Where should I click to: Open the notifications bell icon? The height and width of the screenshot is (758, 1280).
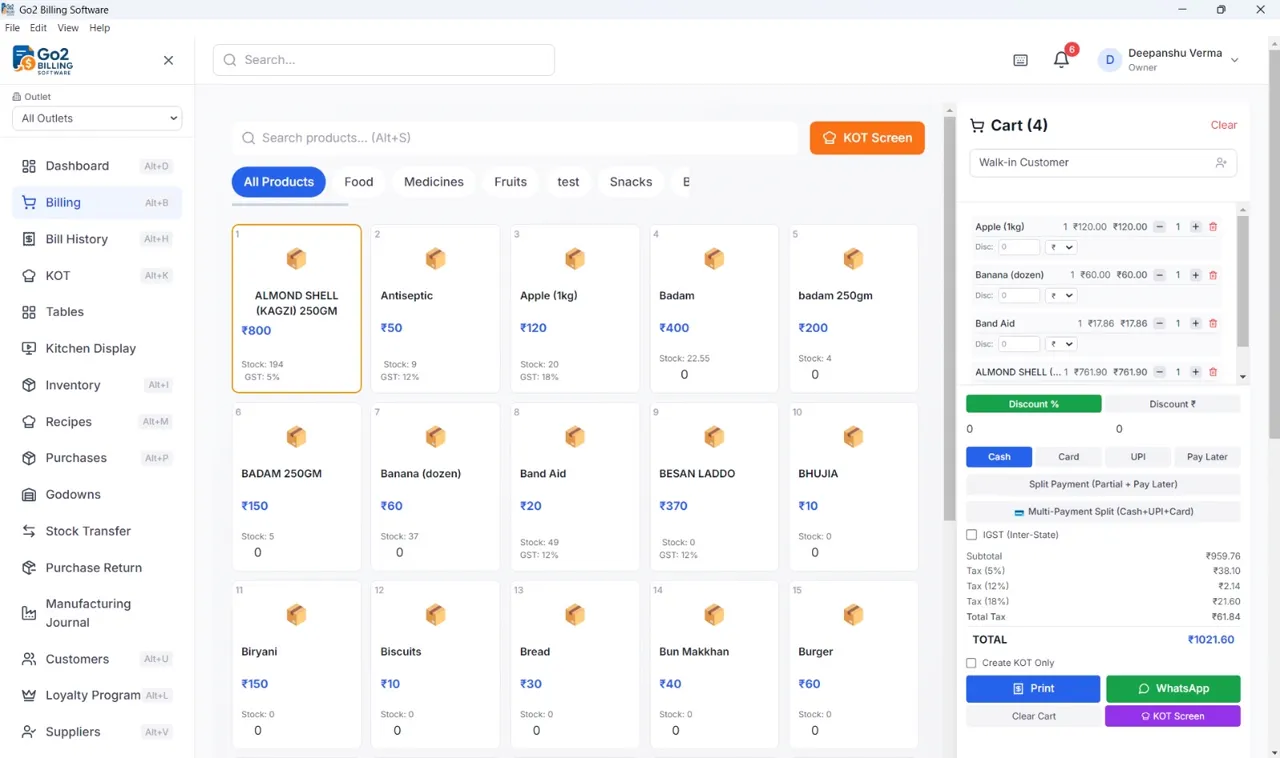click(x=1061, y=60)
